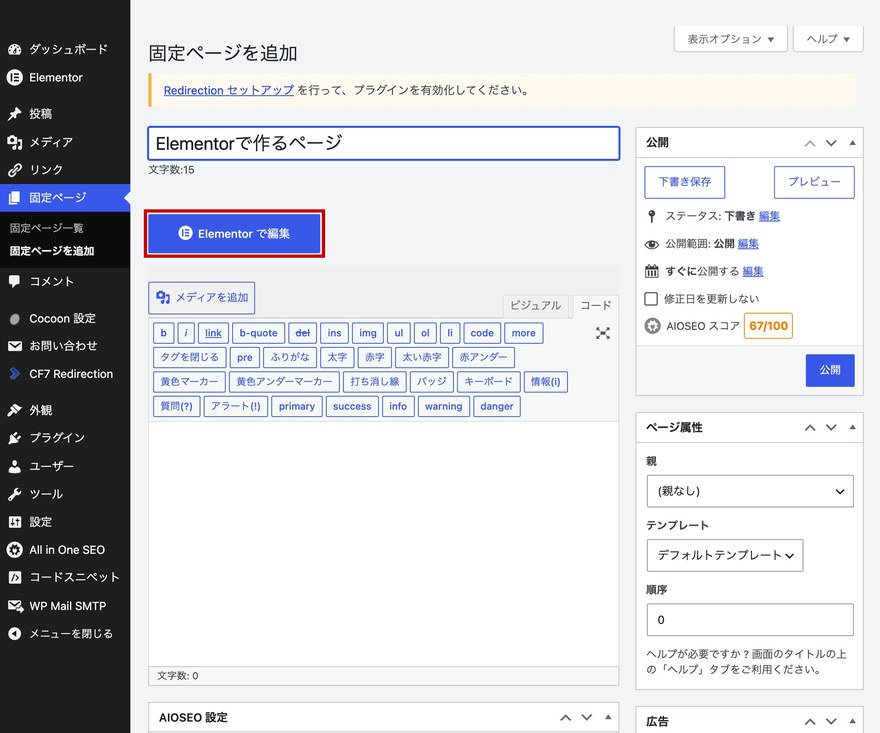Open the Dashboard menu icon
Screen dimensions: 880x733
tap(15, 49)
